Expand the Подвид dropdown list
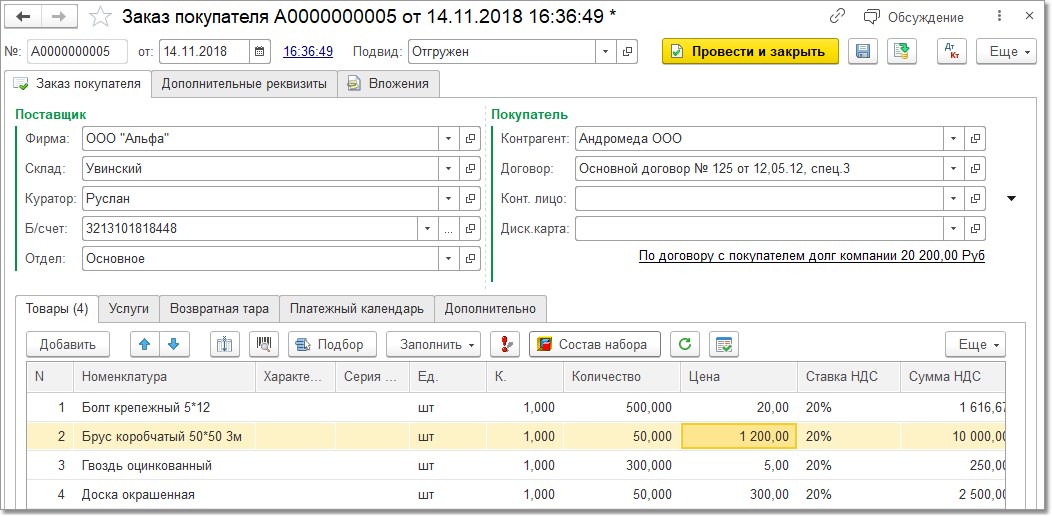1052x517 pixels. [605, 52]
